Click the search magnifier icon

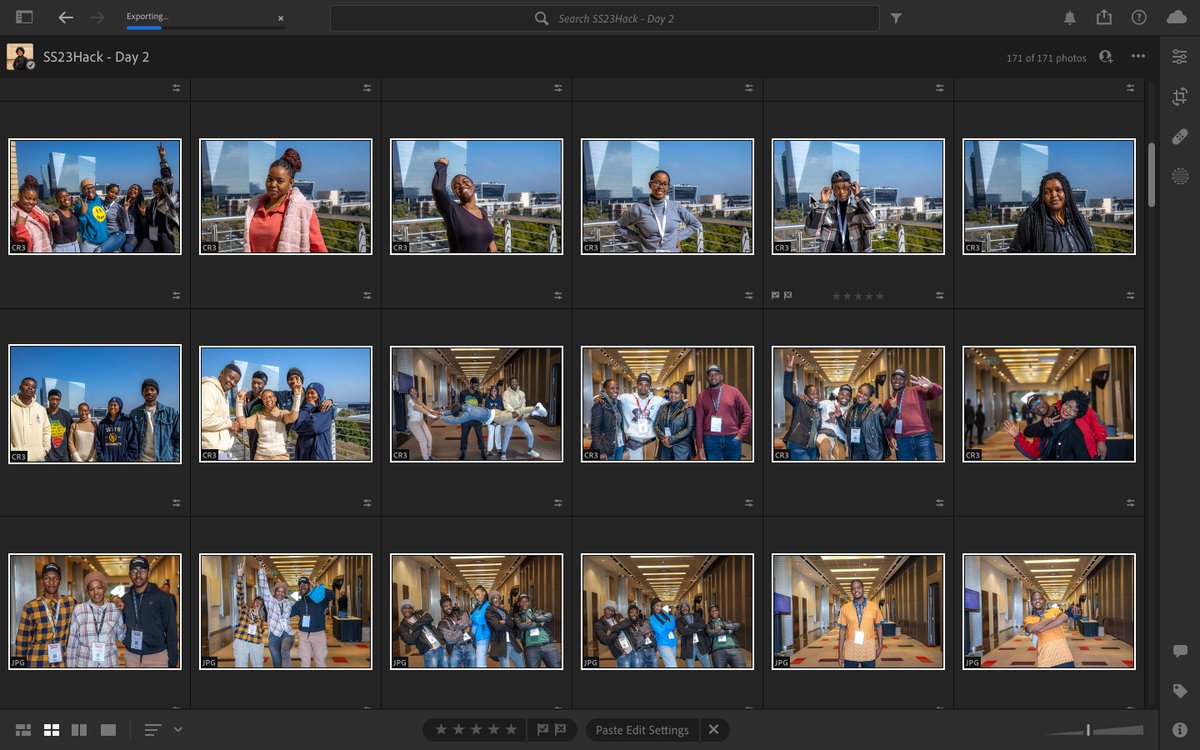pyautogui.click(x=542, y=18)
